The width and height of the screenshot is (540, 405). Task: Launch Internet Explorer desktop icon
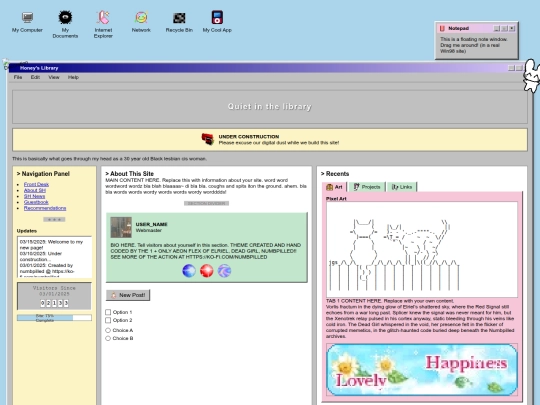point(103,24)
